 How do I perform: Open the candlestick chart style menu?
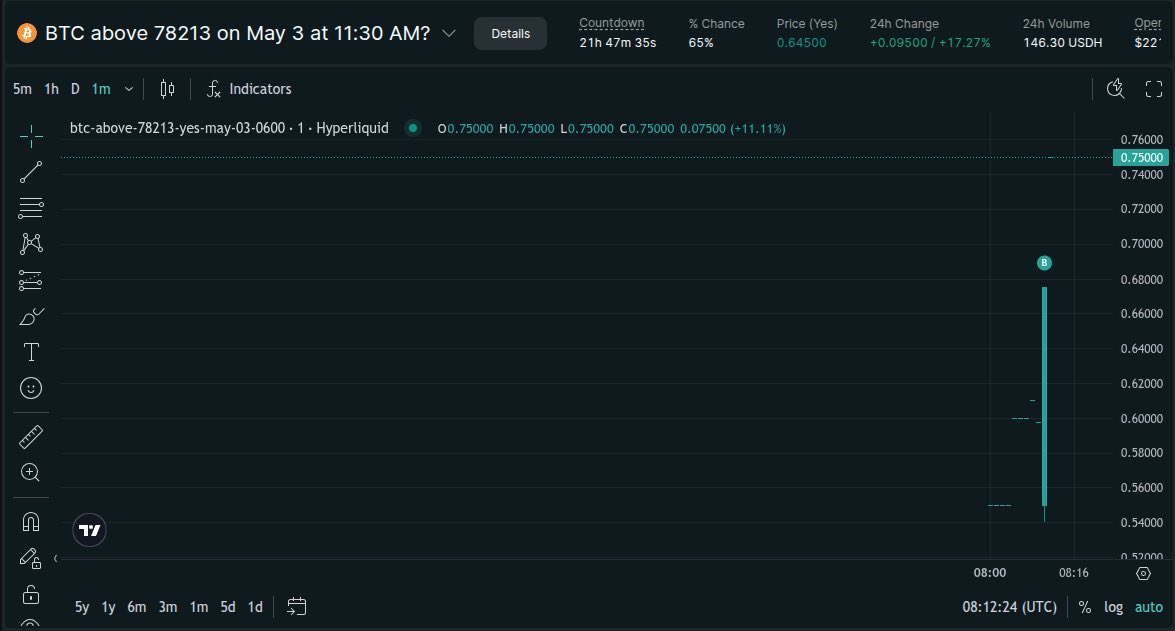[167, 89]
